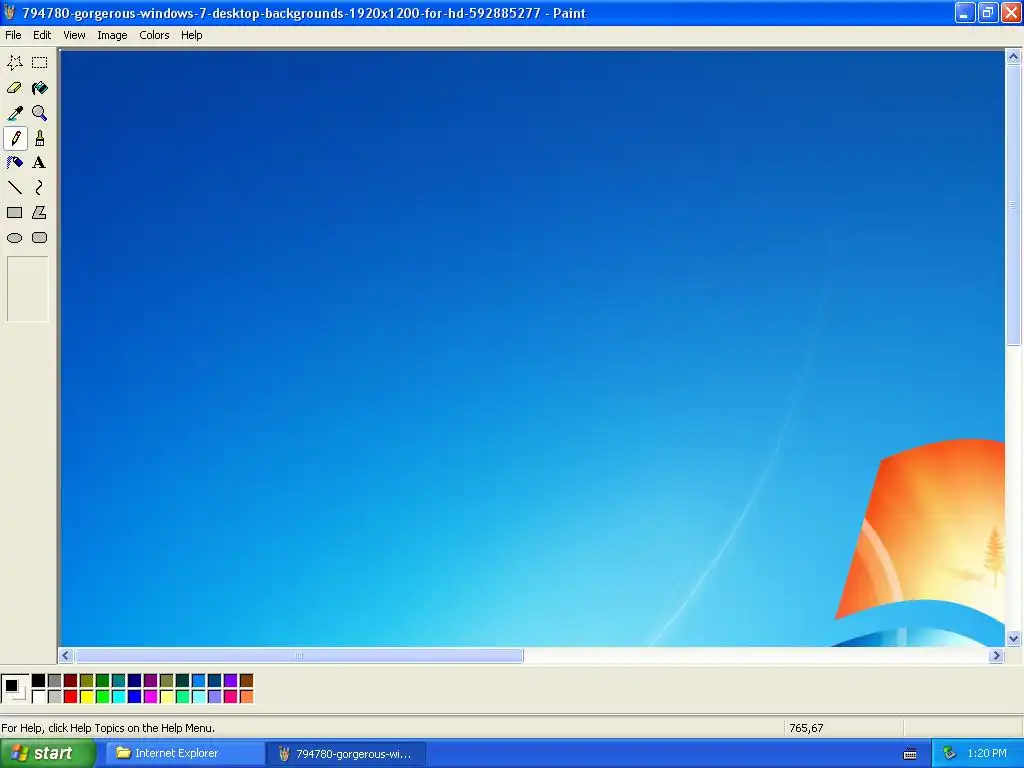Screen dimensions: 1024x768
Task: Click the horizontal scrollbar thumb
Action: click(x=299, y=656)
